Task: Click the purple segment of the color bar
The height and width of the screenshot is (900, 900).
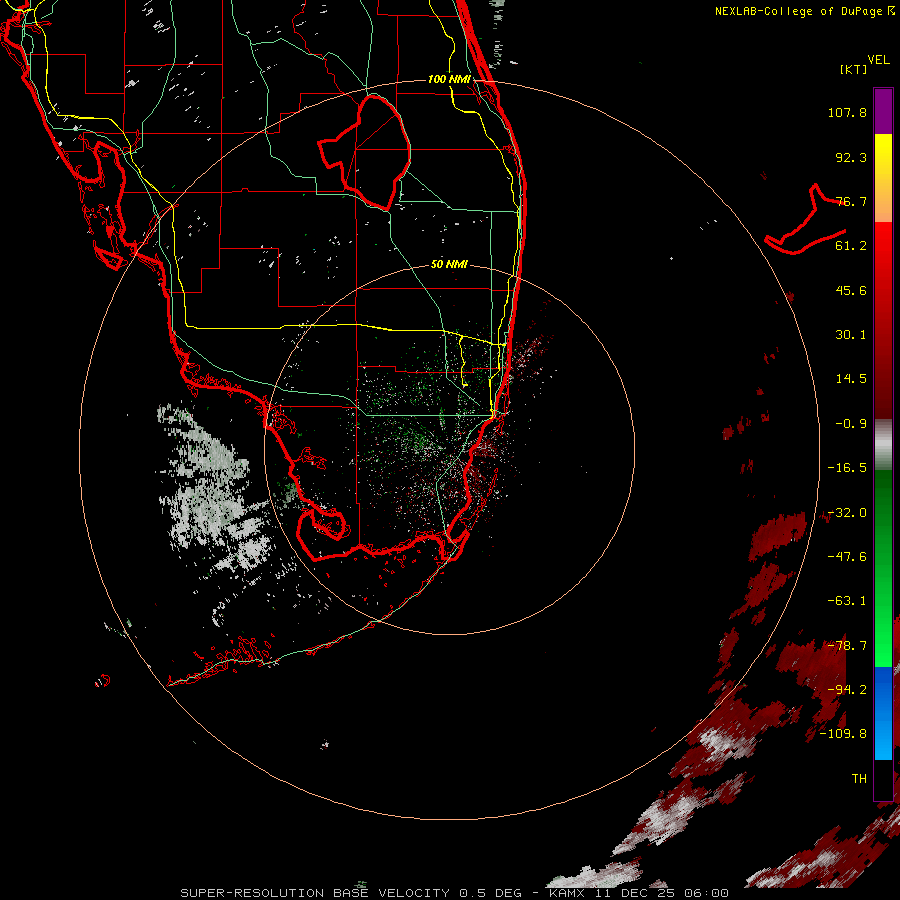Action: (883, 111)
